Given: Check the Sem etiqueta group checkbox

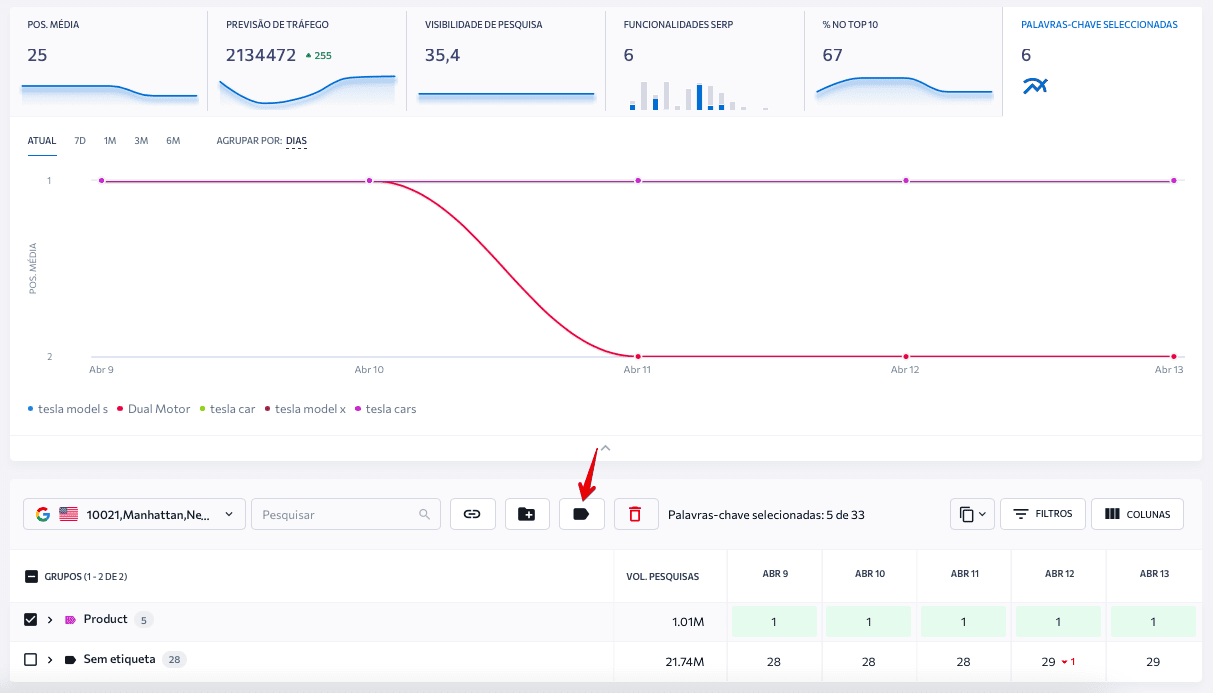Looking at the screenshot, I should click(31, 660).
